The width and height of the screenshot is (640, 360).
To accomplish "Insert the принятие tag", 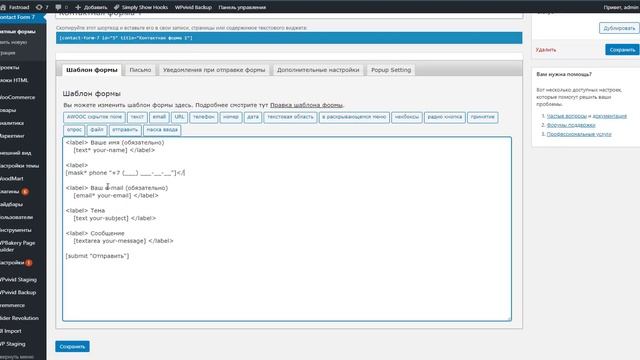I will tap(482, 117).
